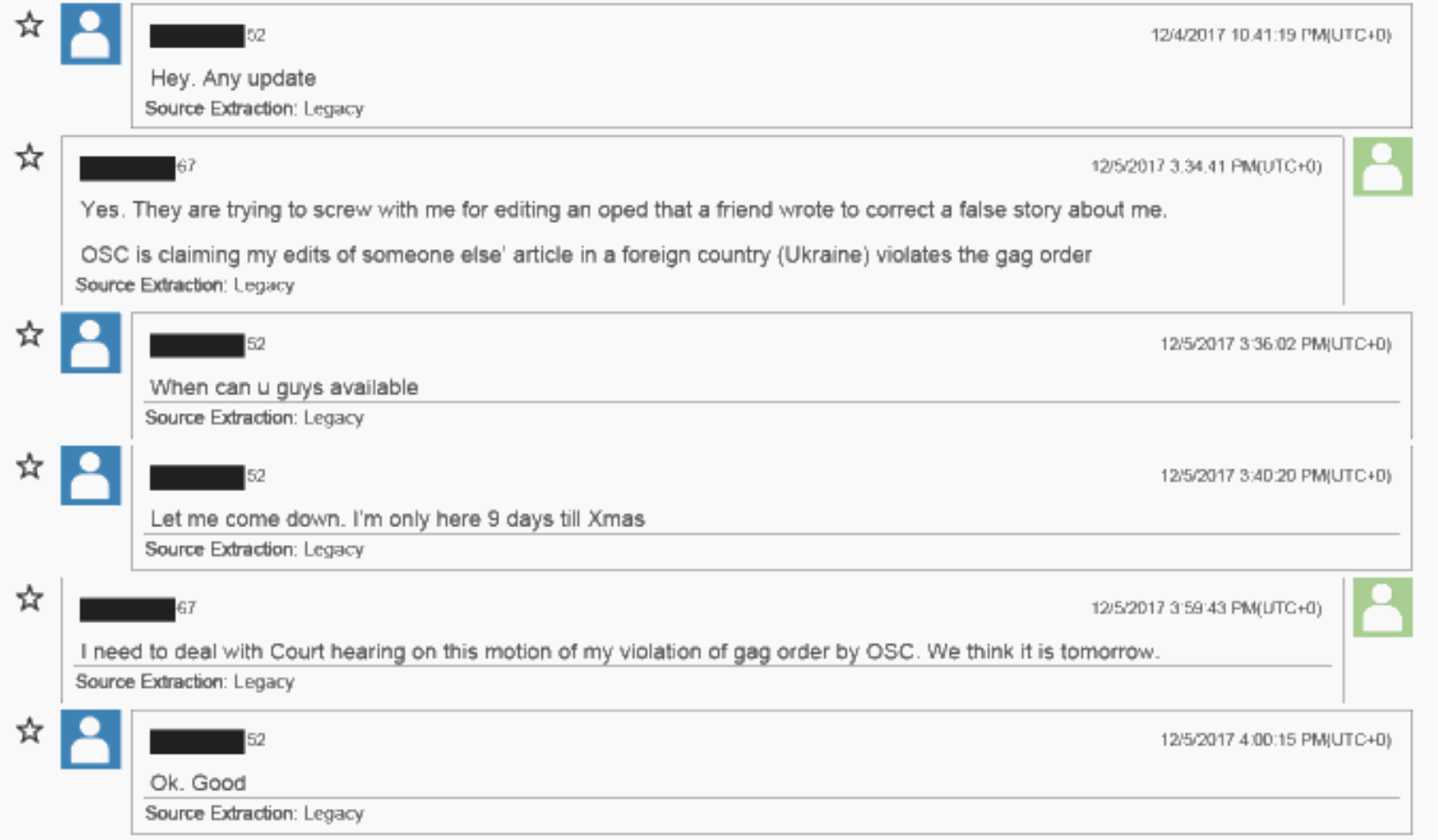Screen dimensions: 1438x840
Task: Open blue avatar beside "Ok. Good" message
Action: coord(91,740)
